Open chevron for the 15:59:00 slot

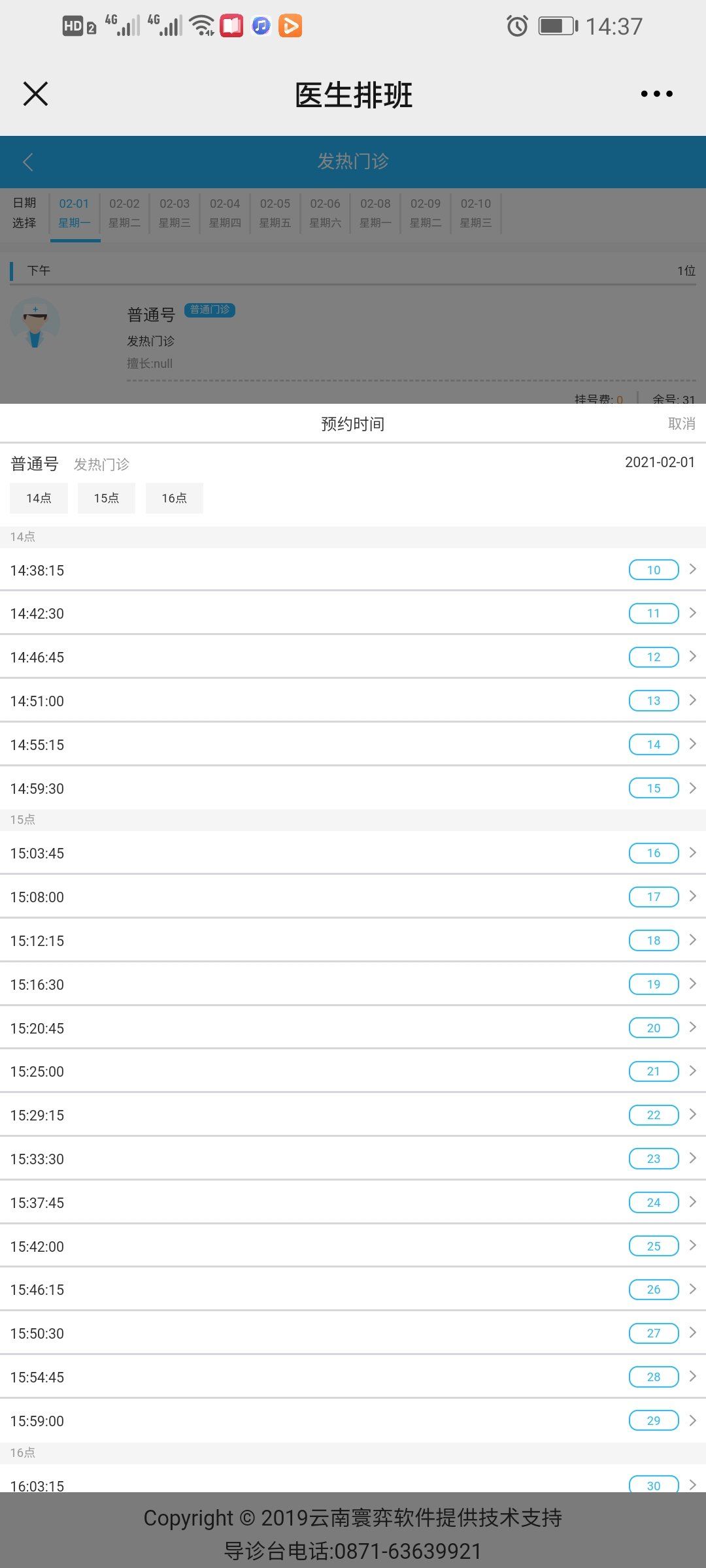tap(693, 1420)
